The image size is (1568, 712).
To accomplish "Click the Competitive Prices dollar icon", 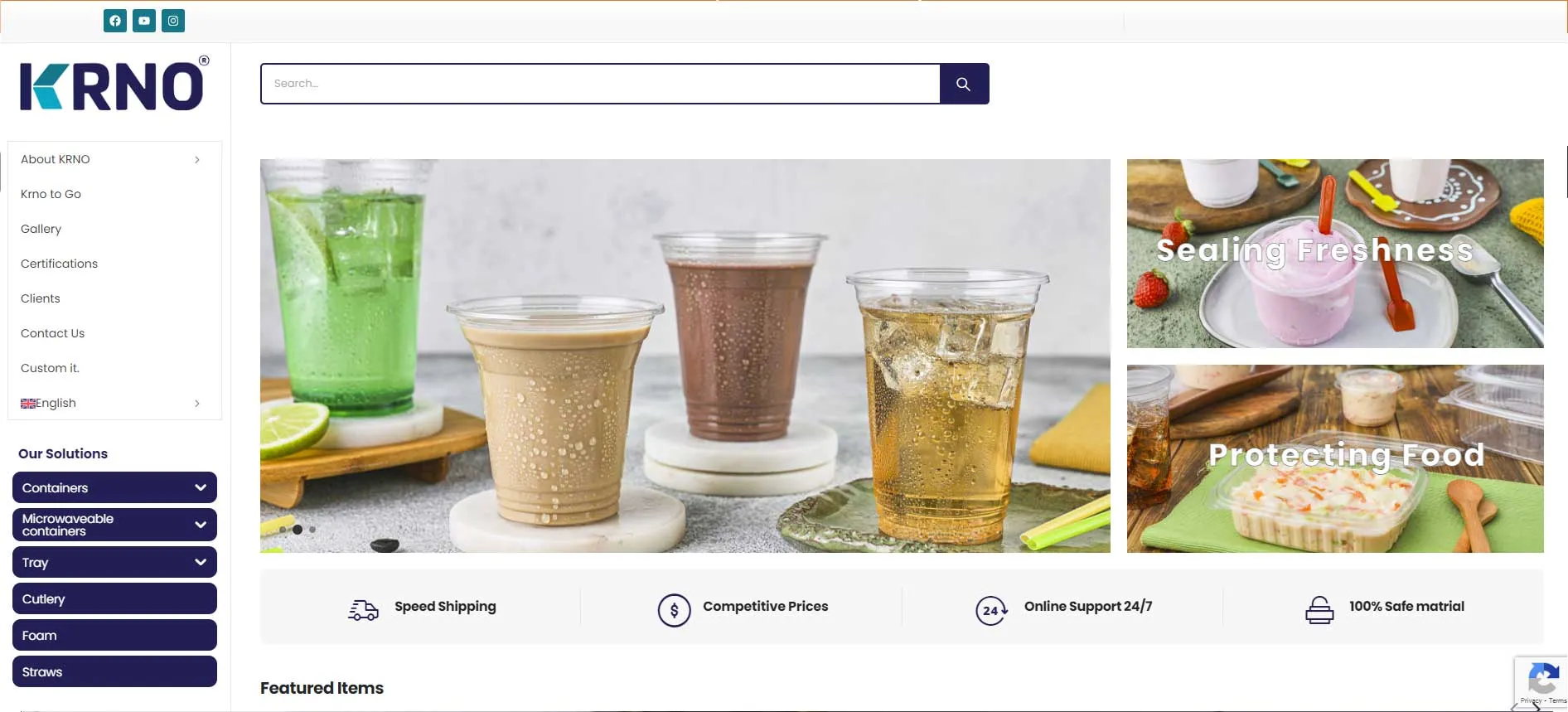I will tap(674, 611).
